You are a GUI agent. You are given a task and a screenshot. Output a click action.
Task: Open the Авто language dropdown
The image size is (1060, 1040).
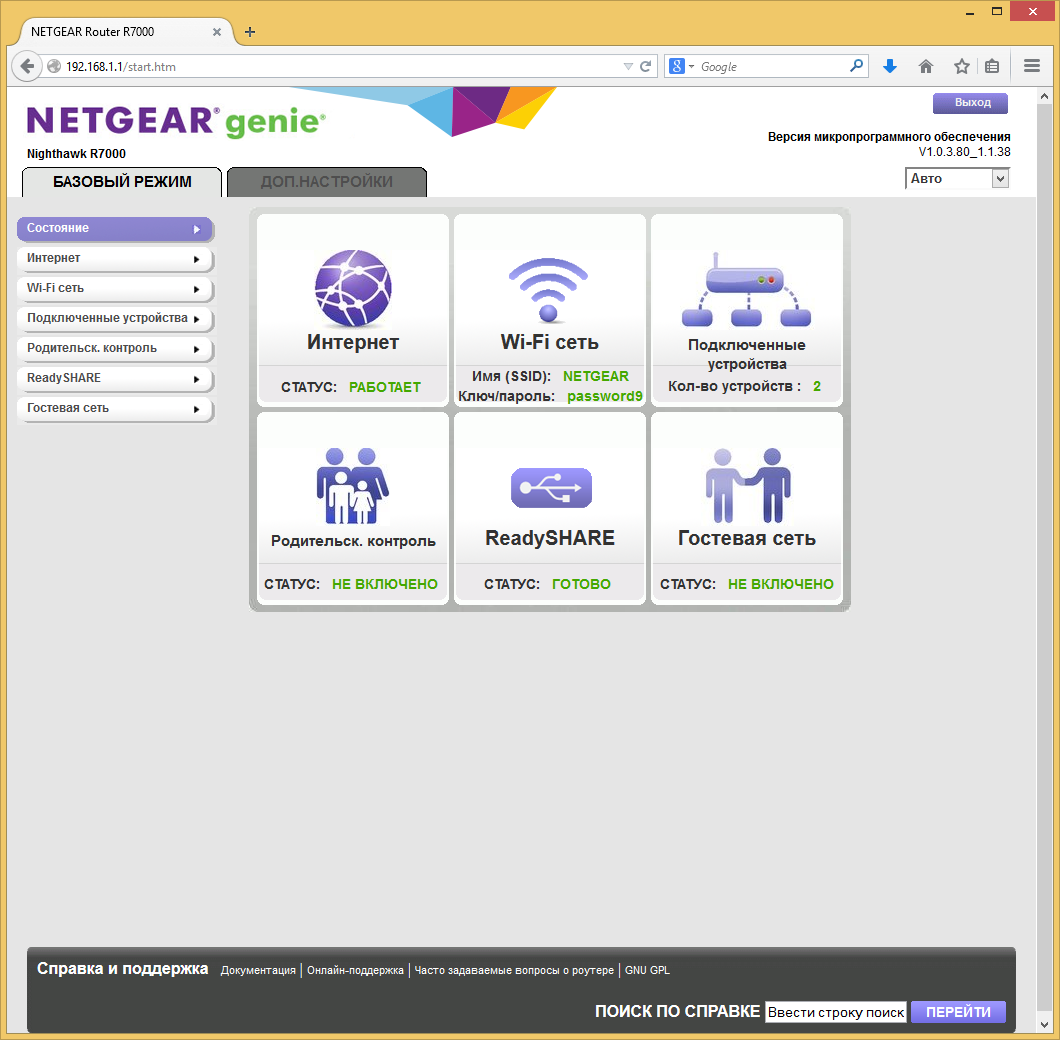[x=957, y=179]
